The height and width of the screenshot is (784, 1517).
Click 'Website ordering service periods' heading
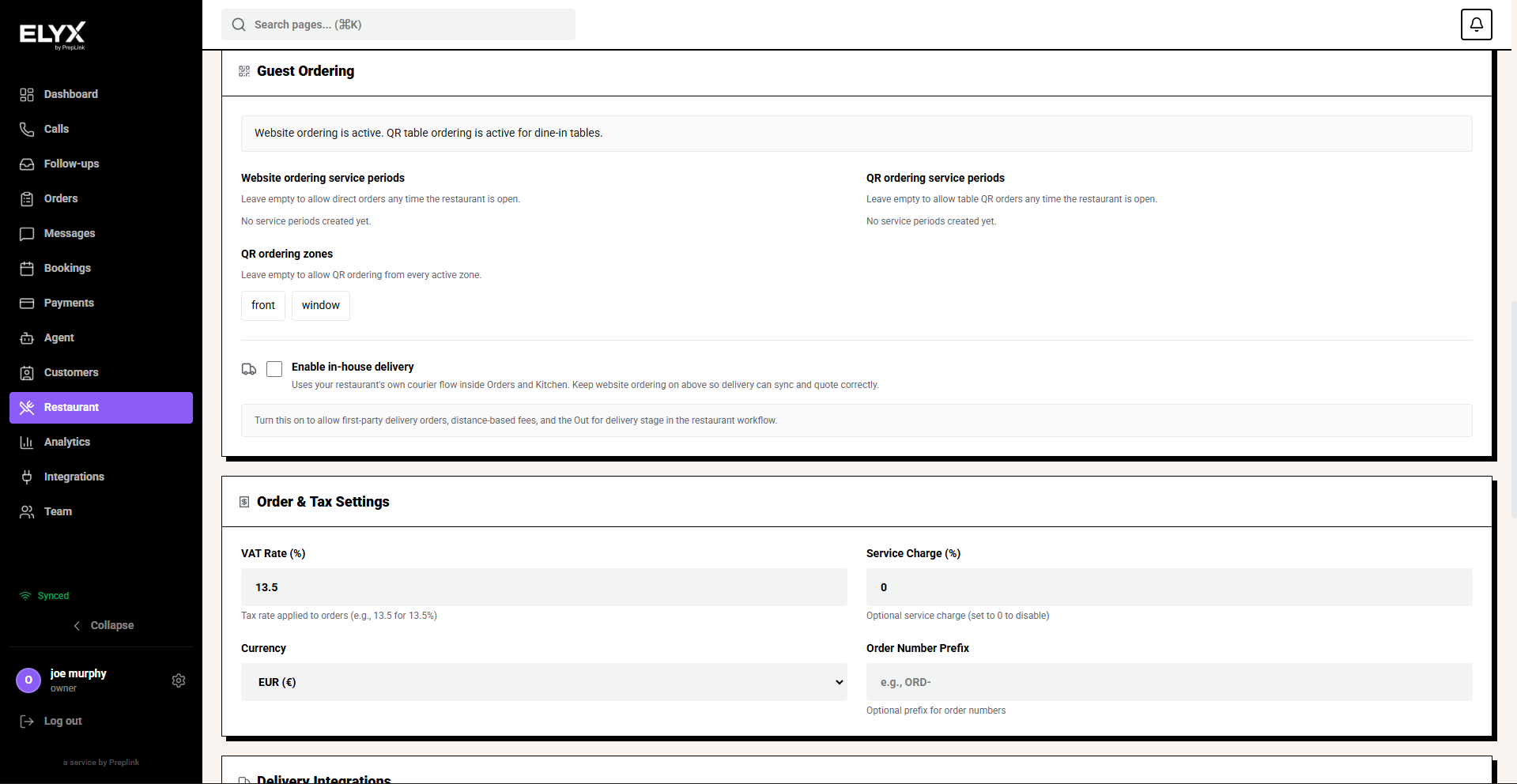click(323, 178)
